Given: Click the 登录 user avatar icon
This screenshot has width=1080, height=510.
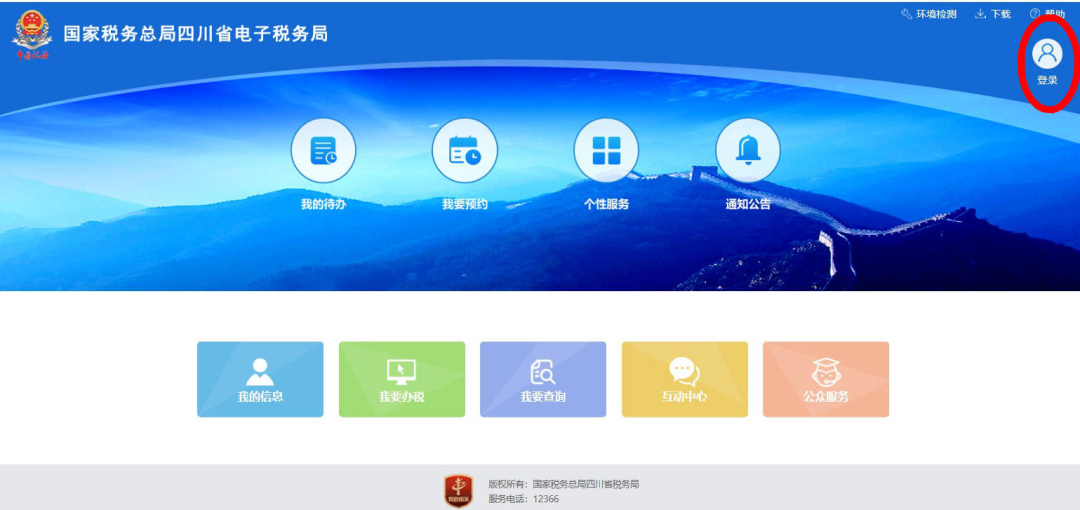Looking at the screenshot, I should coord(1047,54).
